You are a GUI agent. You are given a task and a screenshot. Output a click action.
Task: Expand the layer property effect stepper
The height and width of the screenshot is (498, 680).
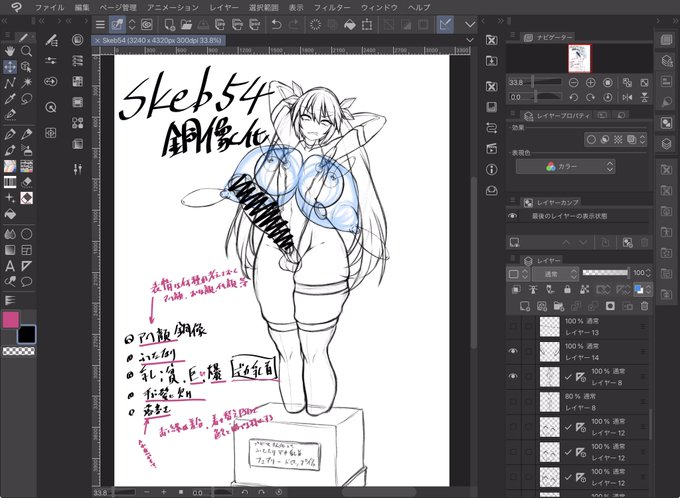(x=643, y=140)
